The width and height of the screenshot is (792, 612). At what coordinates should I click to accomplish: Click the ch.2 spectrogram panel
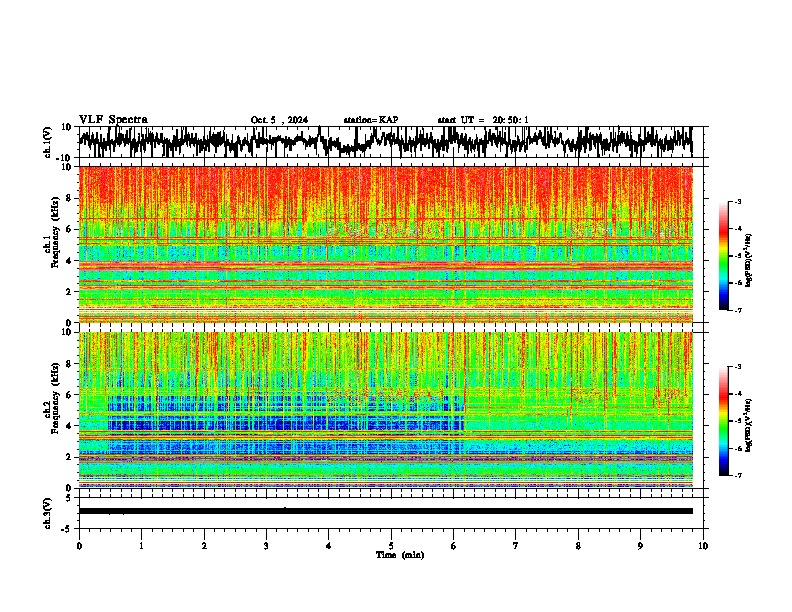click(x=385, y=410)
